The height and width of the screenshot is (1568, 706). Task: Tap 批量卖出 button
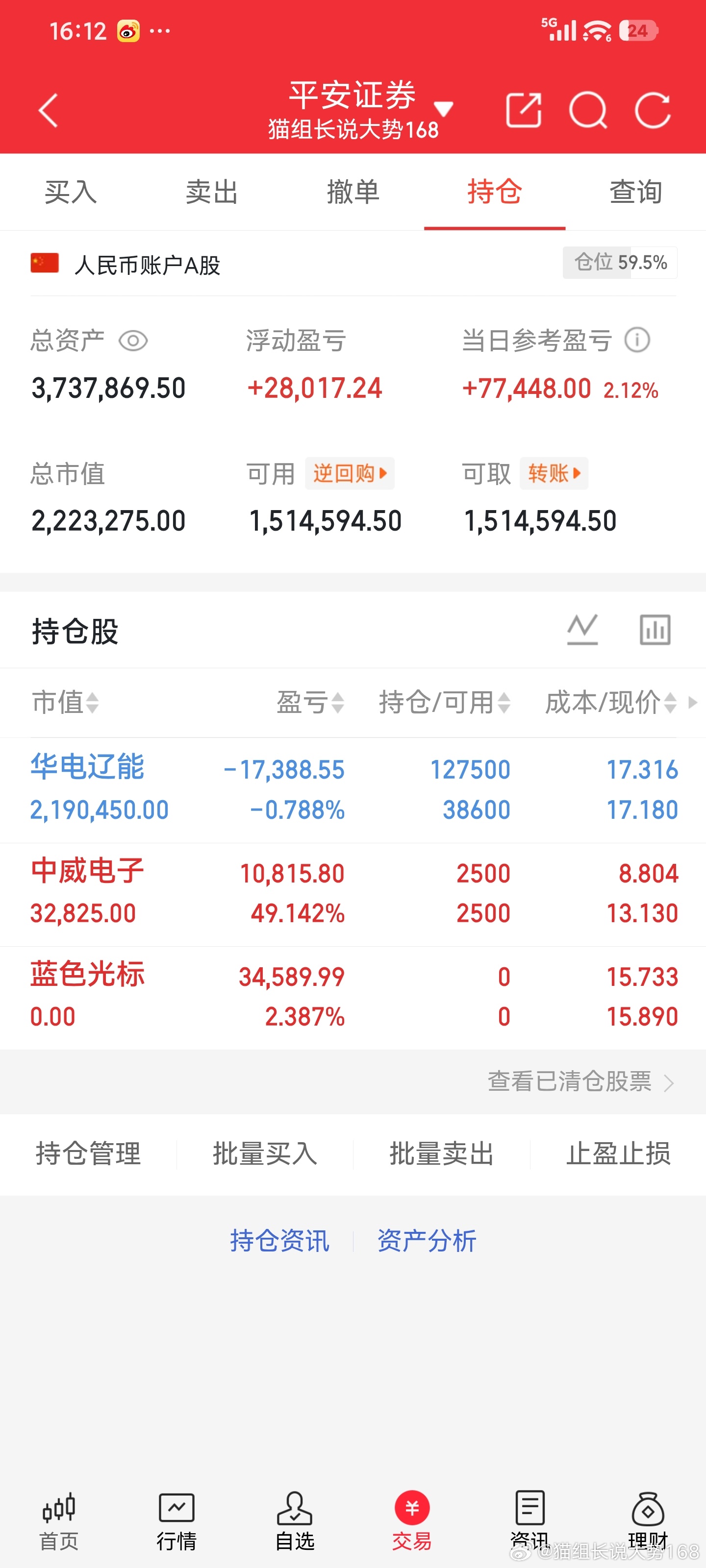[442, 1153]
